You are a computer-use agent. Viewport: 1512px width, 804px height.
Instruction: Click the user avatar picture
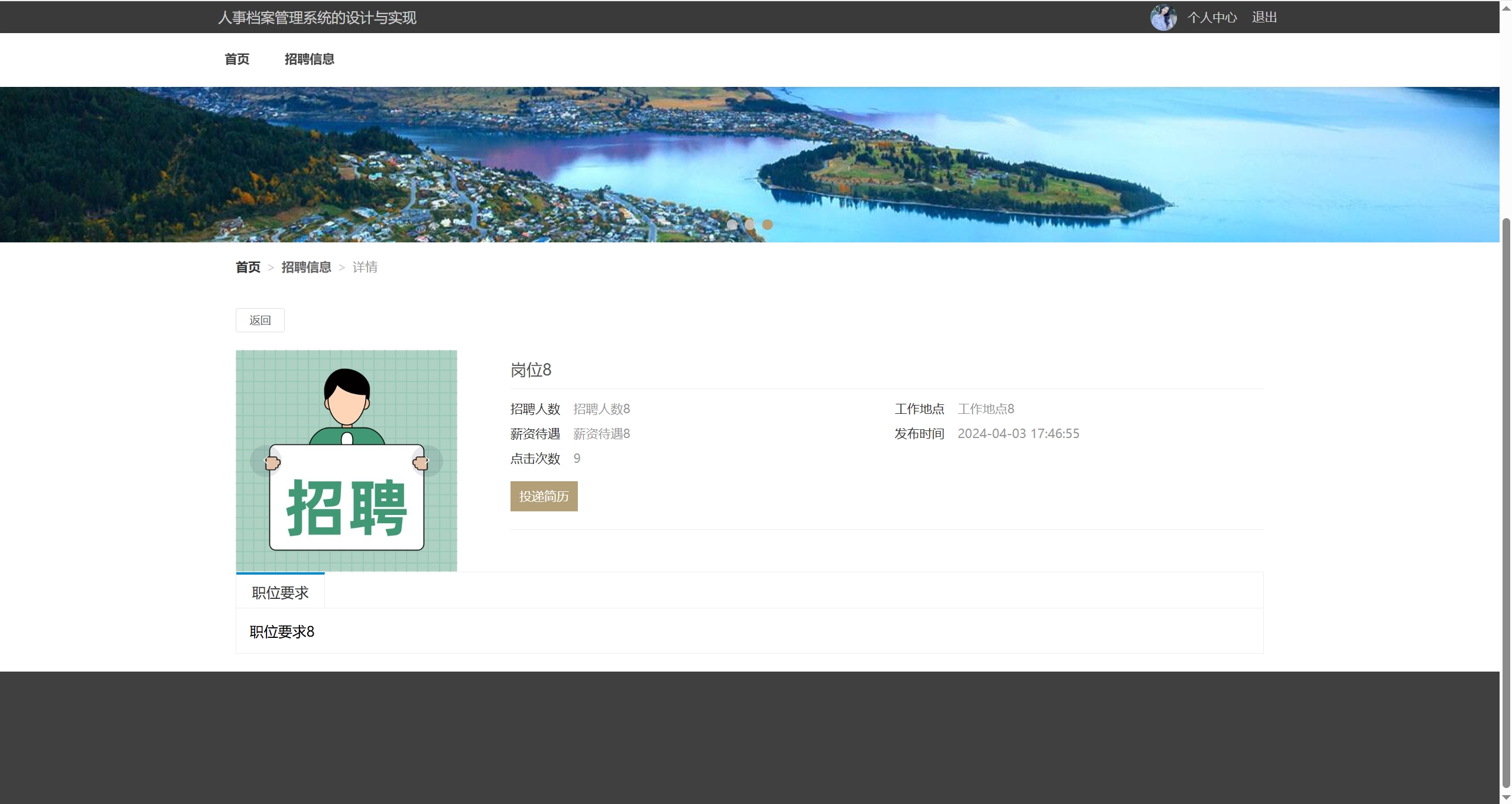[x=1163, y=18]
